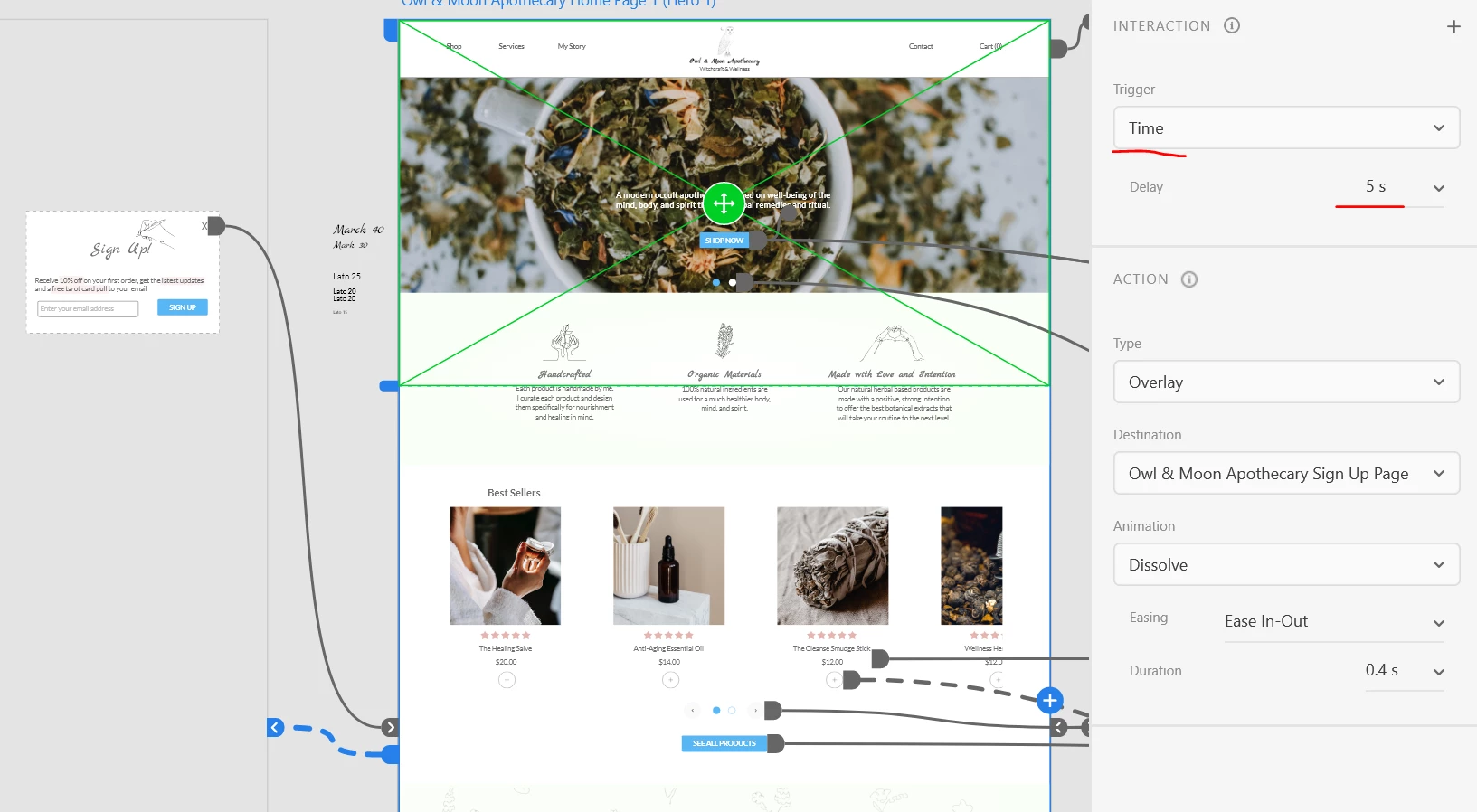Select second best sellers carousel dot

732,711
